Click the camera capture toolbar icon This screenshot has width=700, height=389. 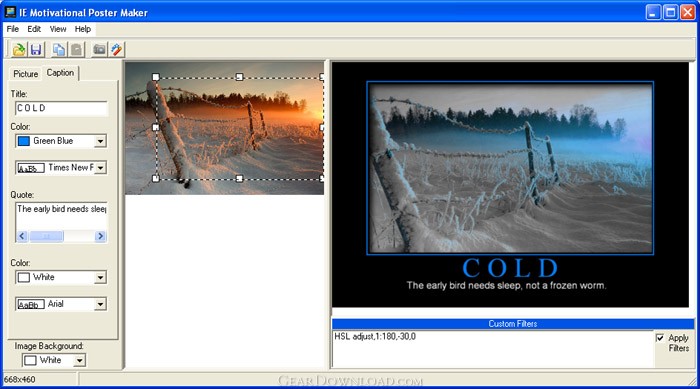[x=99, y=50]
